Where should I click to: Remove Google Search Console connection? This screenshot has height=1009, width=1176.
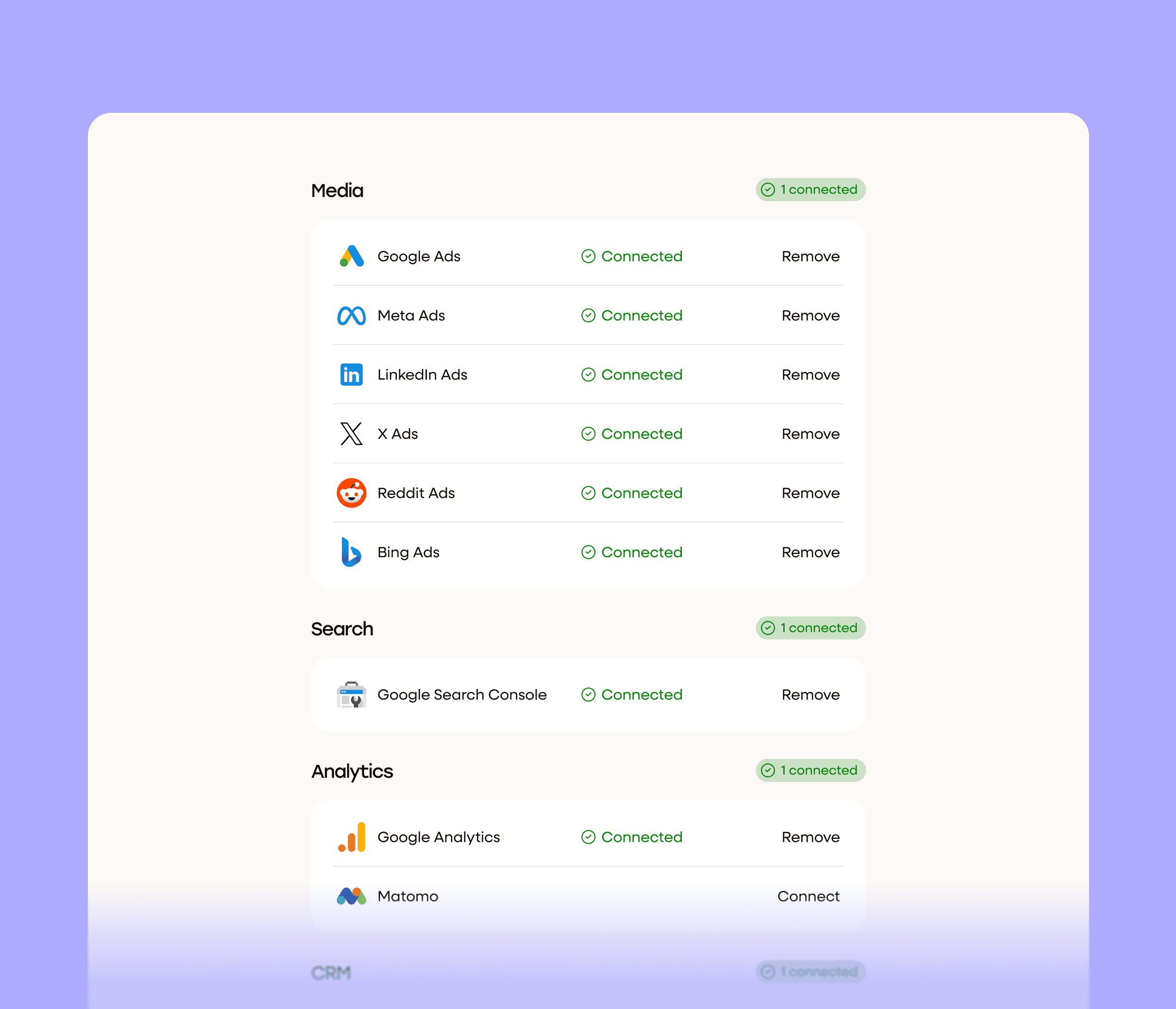click(x=811, y=695)
